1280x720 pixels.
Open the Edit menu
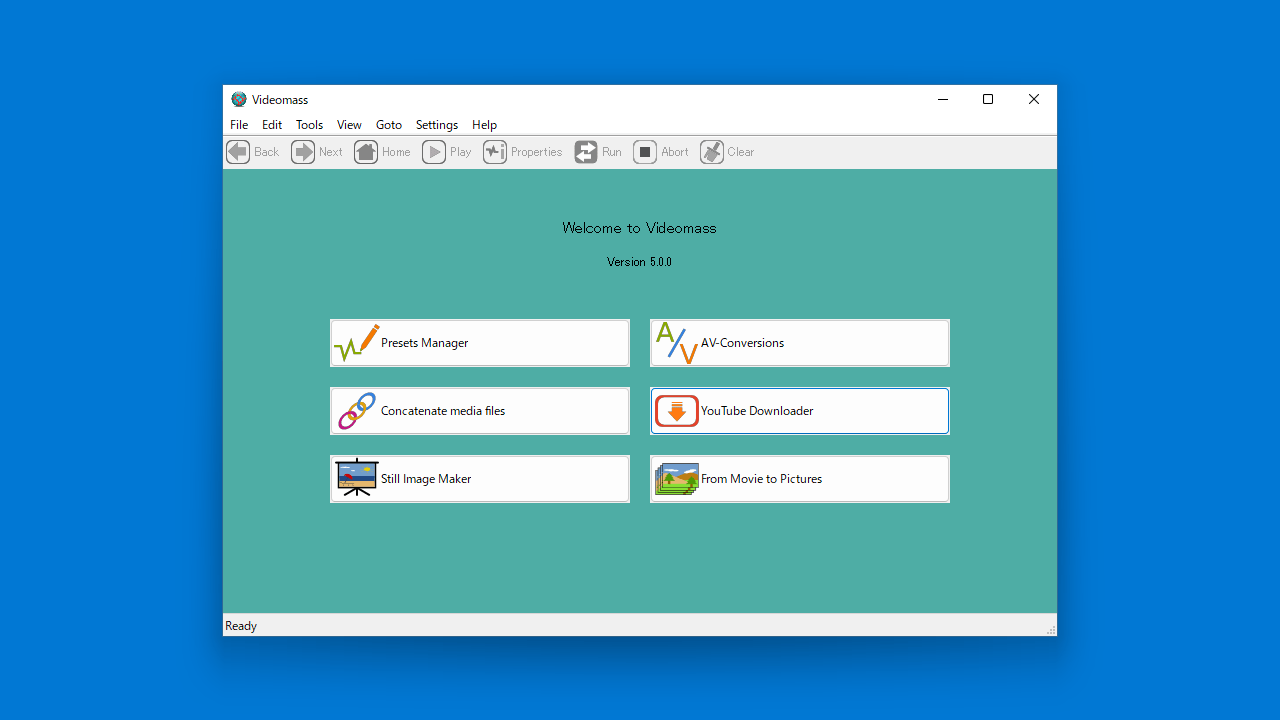(x=272, y=125)
